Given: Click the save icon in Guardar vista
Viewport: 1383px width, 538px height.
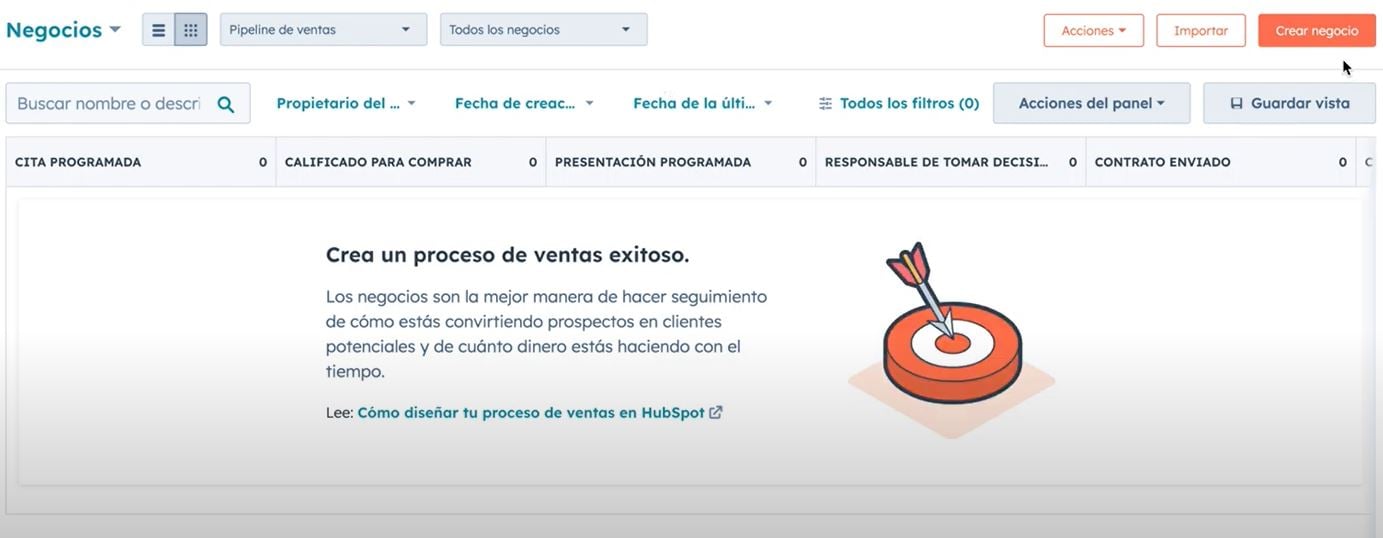Looking at the screenshot, I should (1237, 103).
